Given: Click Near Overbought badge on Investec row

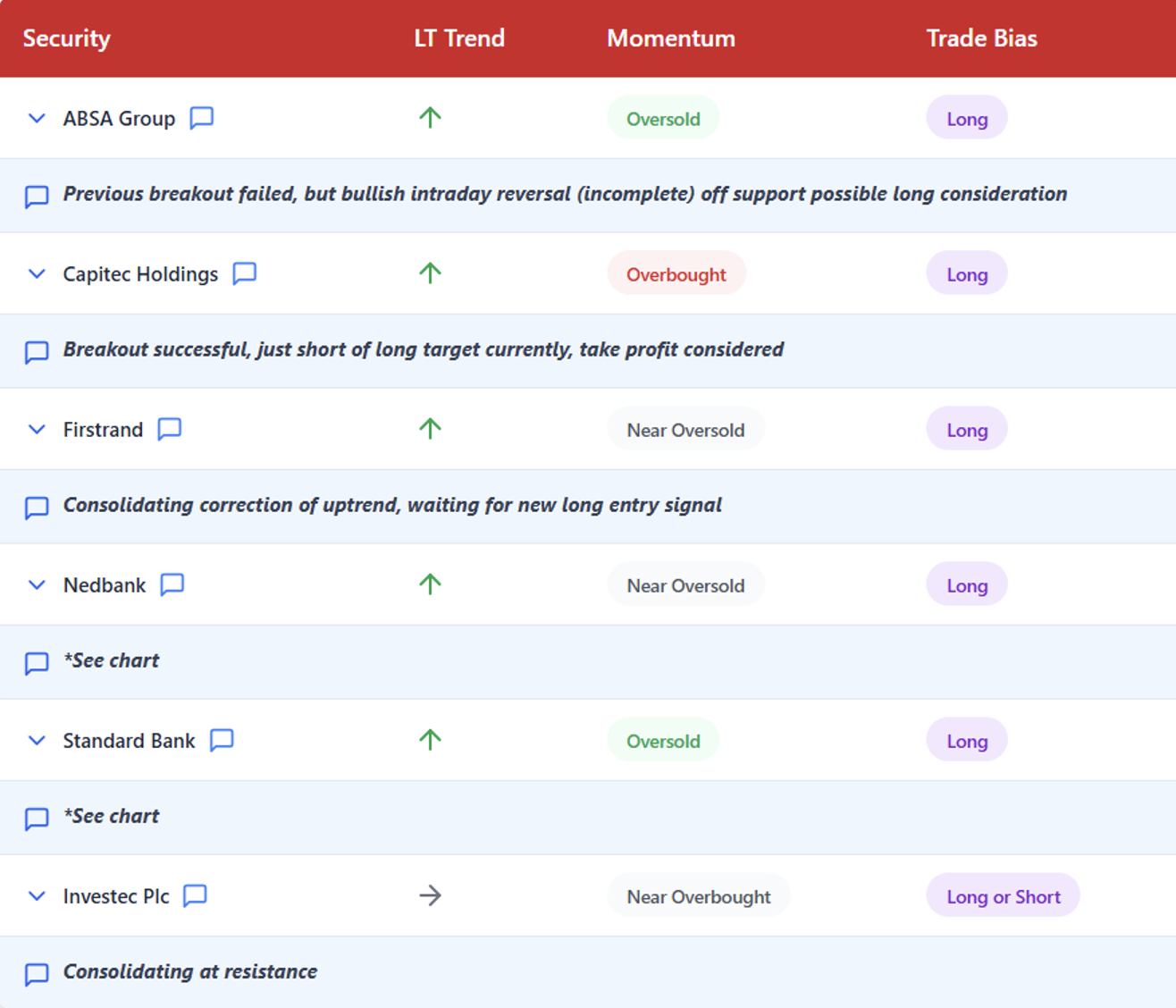Looking at the screenshot, I should pyautogui.click(x=698, y=896).
